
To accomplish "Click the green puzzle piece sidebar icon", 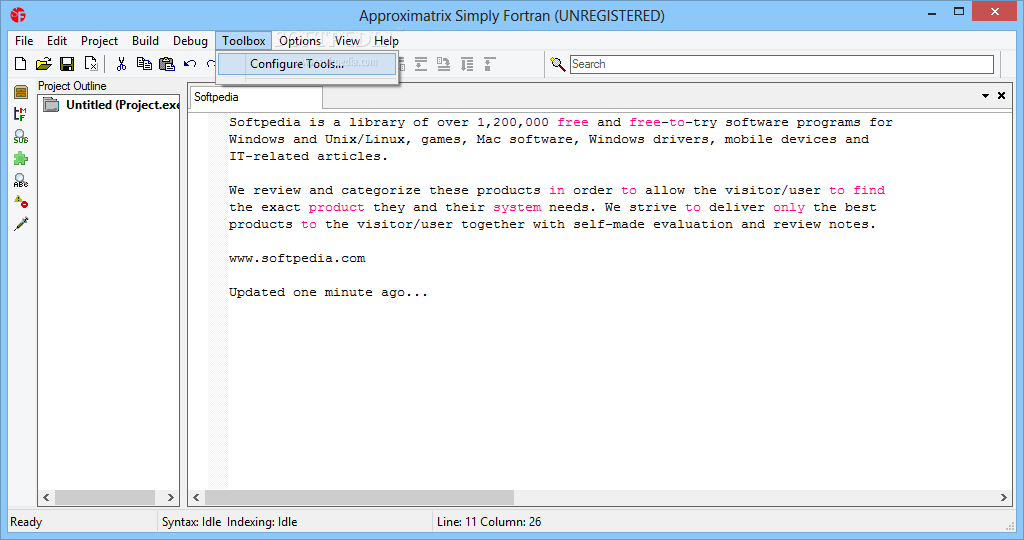I will (21, 159).
